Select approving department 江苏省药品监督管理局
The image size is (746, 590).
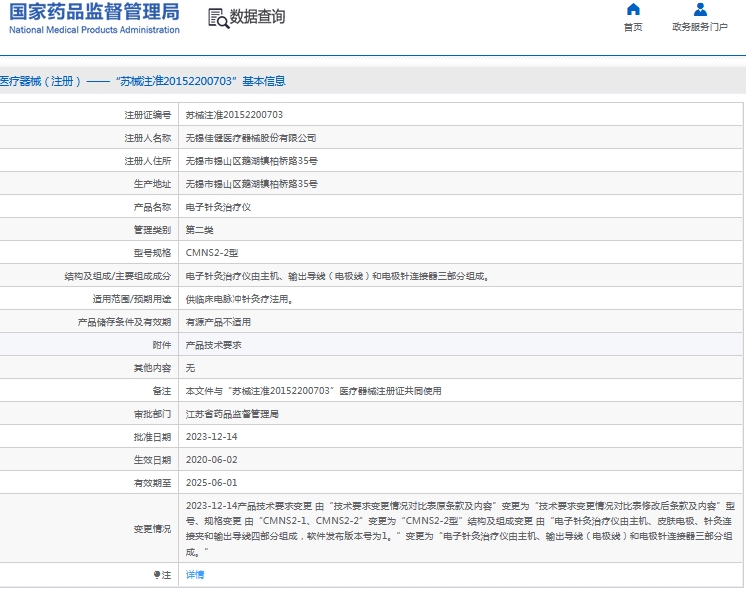(x=232, y=414)
